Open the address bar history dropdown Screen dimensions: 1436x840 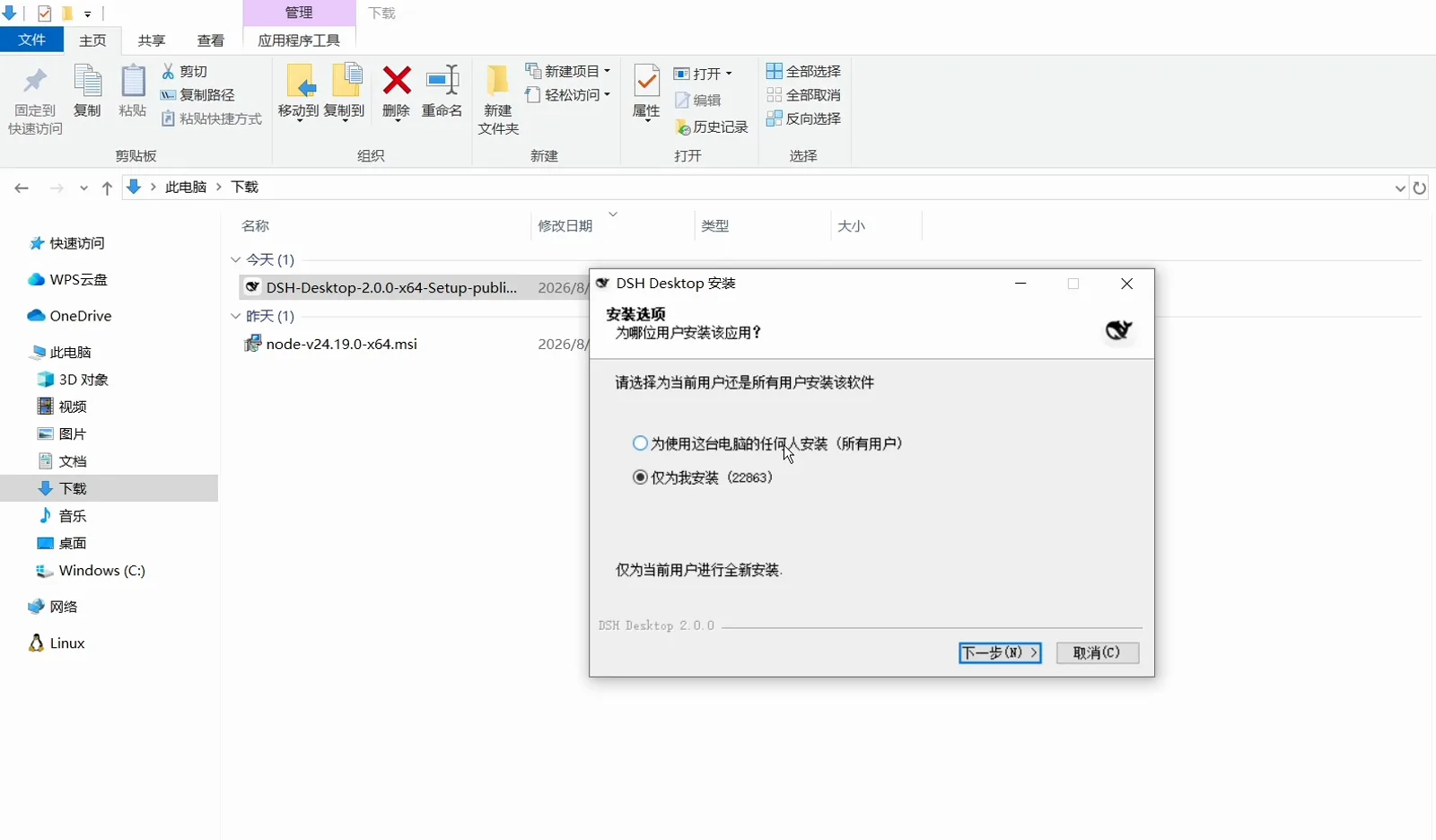click(1400, 188)
